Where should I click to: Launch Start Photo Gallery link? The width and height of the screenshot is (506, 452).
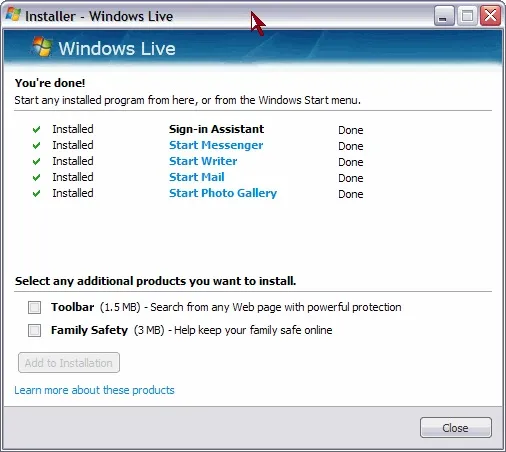223,193
